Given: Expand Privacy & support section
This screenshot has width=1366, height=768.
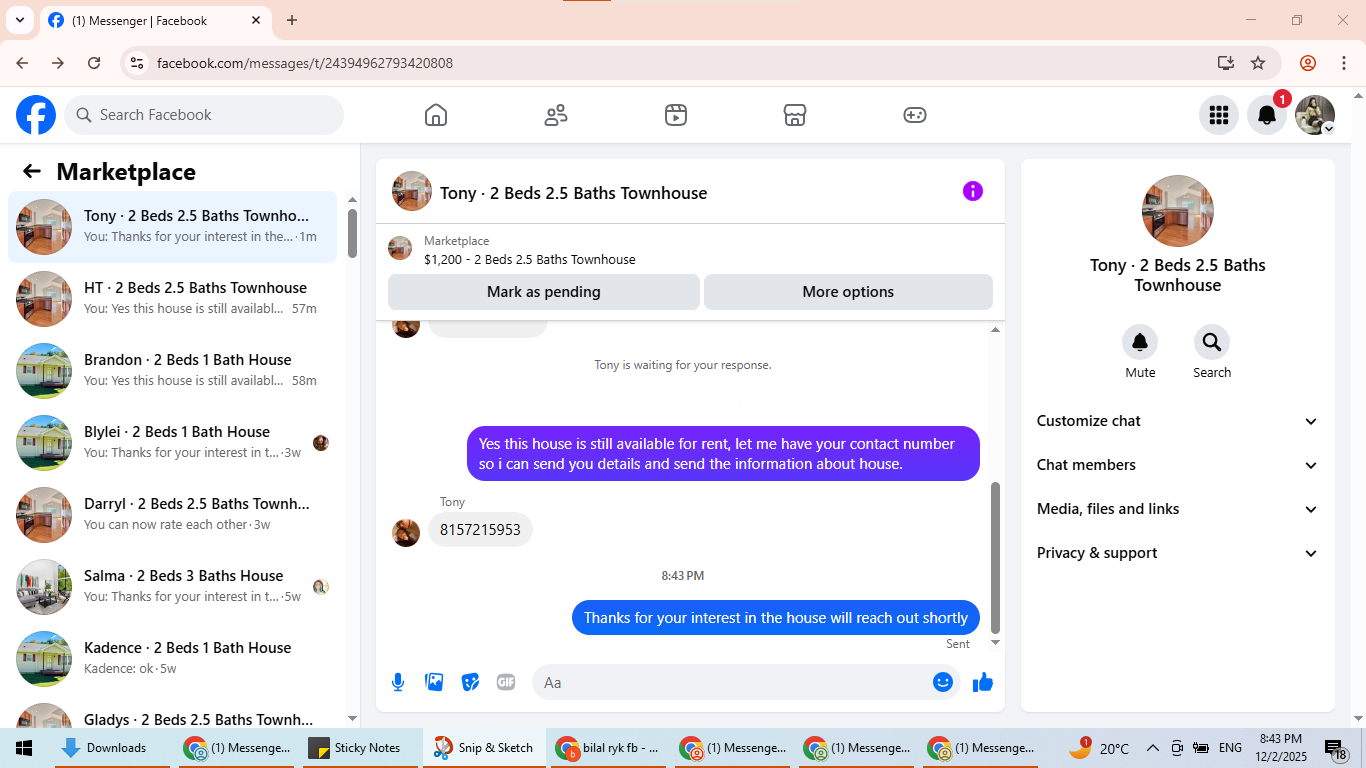Looking at the screenshot, I should tap(1178, 553).
